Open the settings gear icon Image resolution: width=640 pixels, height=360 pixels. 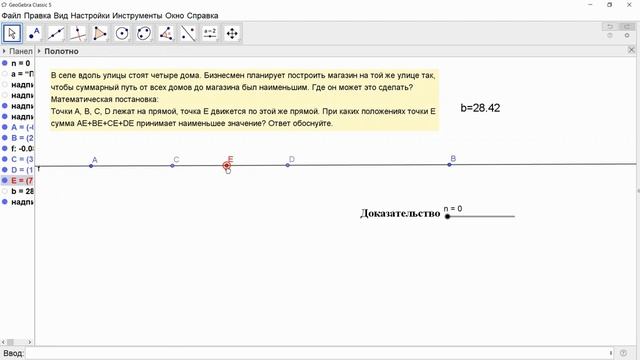[627, 36]
